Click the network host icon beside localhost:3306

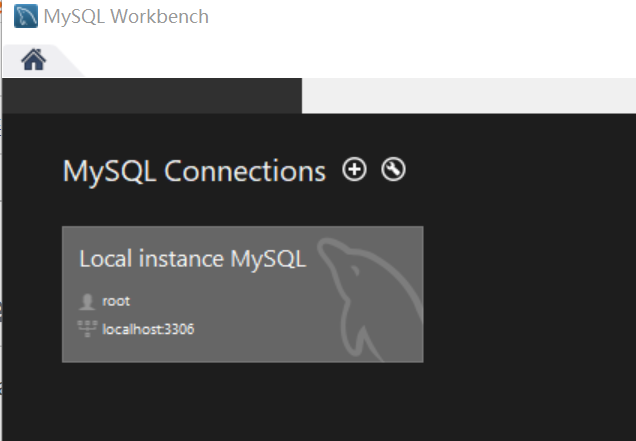(87, 329)
